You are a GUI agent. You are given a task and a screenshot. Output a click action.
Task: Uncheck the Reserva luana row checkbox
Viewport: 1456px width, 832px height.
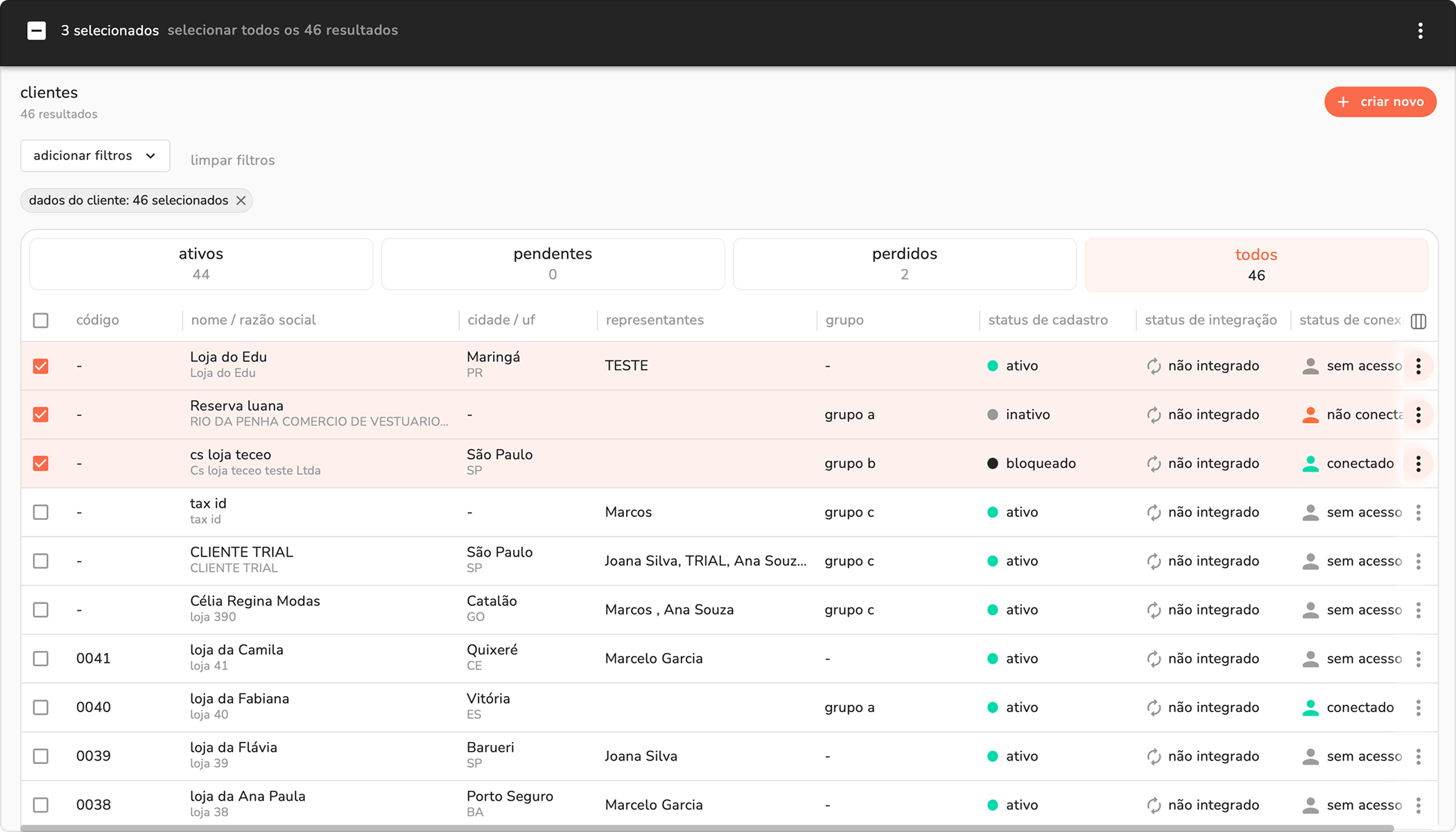tap(41, 415)
